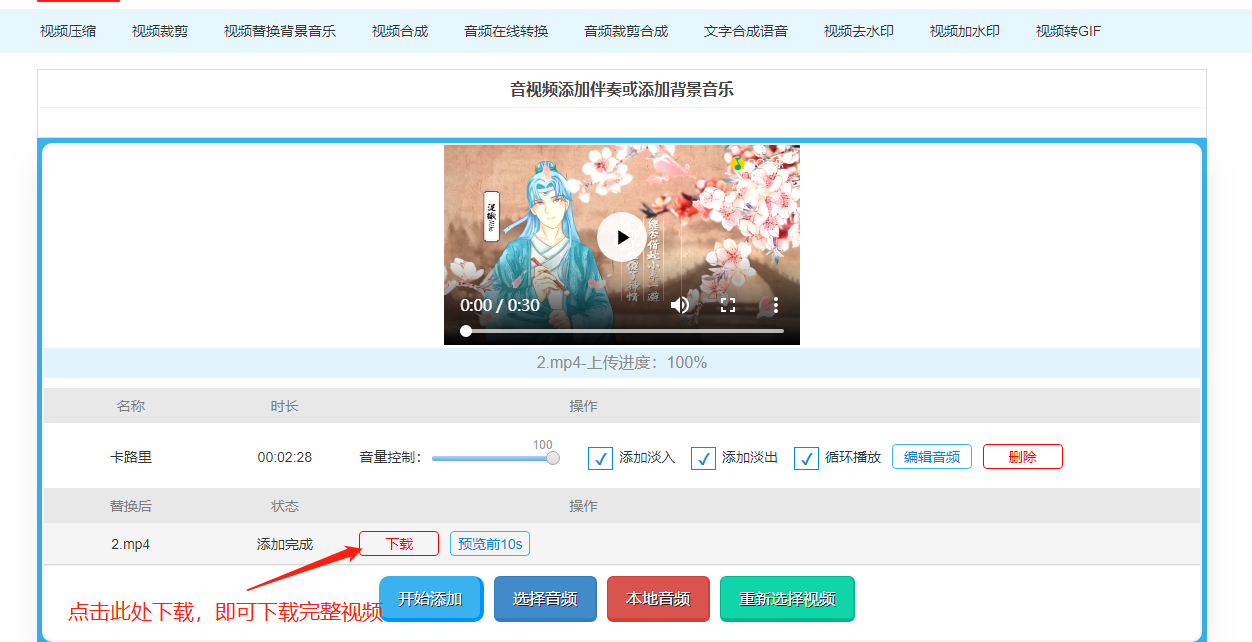The image size is (1252, 642).
Task: Click the 选择音频 button
Action: click(x=545, y=599)
